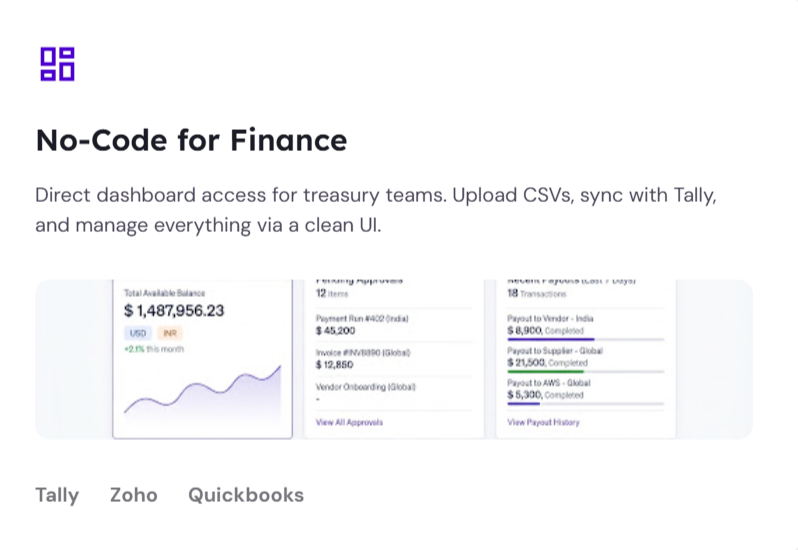Click the Zoho integration label
The width and height of the screenshot is (798, 550).
[x=134, y=495]
